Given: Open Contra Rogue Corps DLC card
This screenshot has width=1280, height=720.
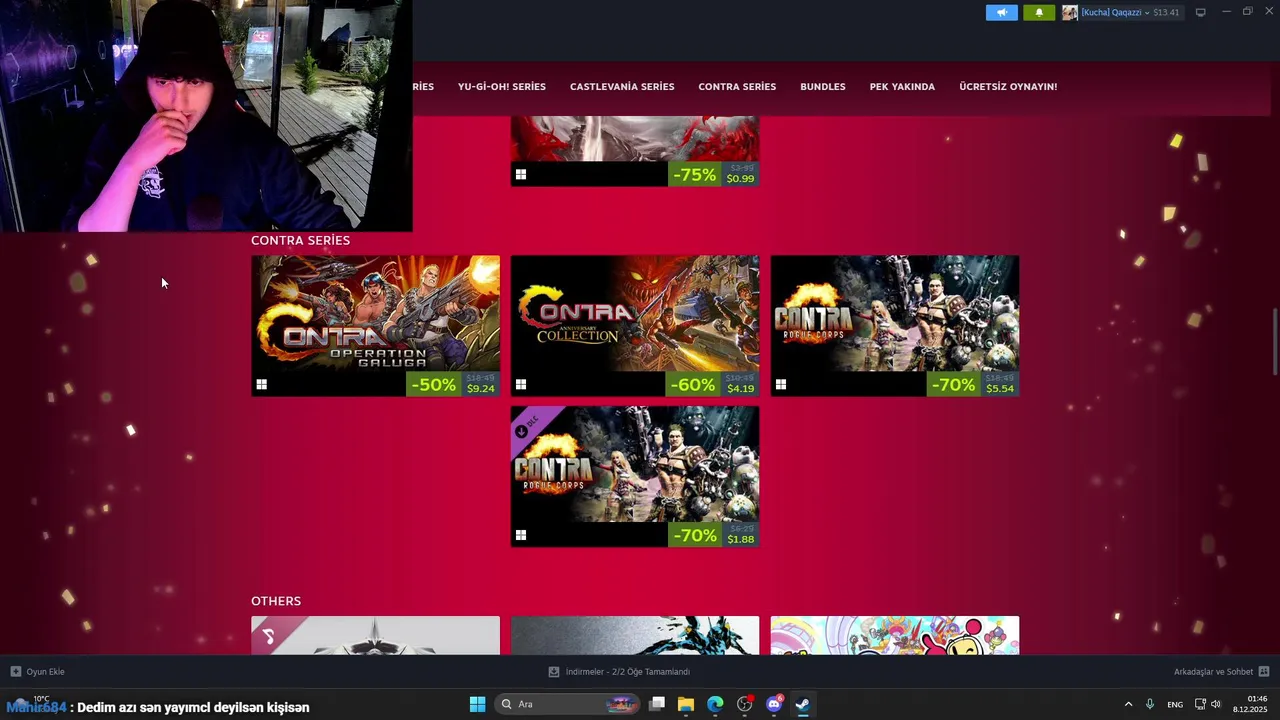Looking at the screenshot, I should [x=635, y=476].
